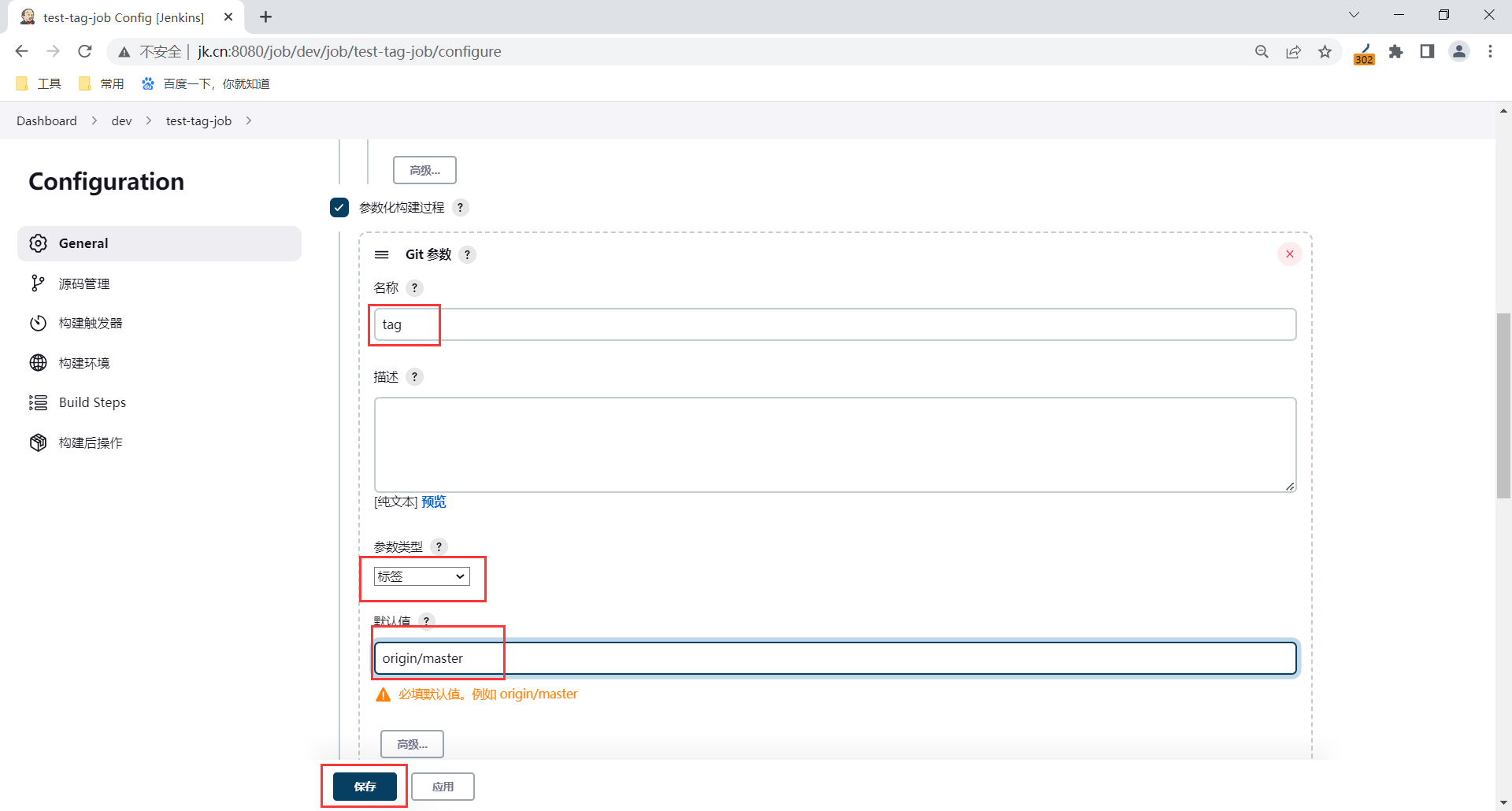Open the browser zoom magnifier icon

1262,51
